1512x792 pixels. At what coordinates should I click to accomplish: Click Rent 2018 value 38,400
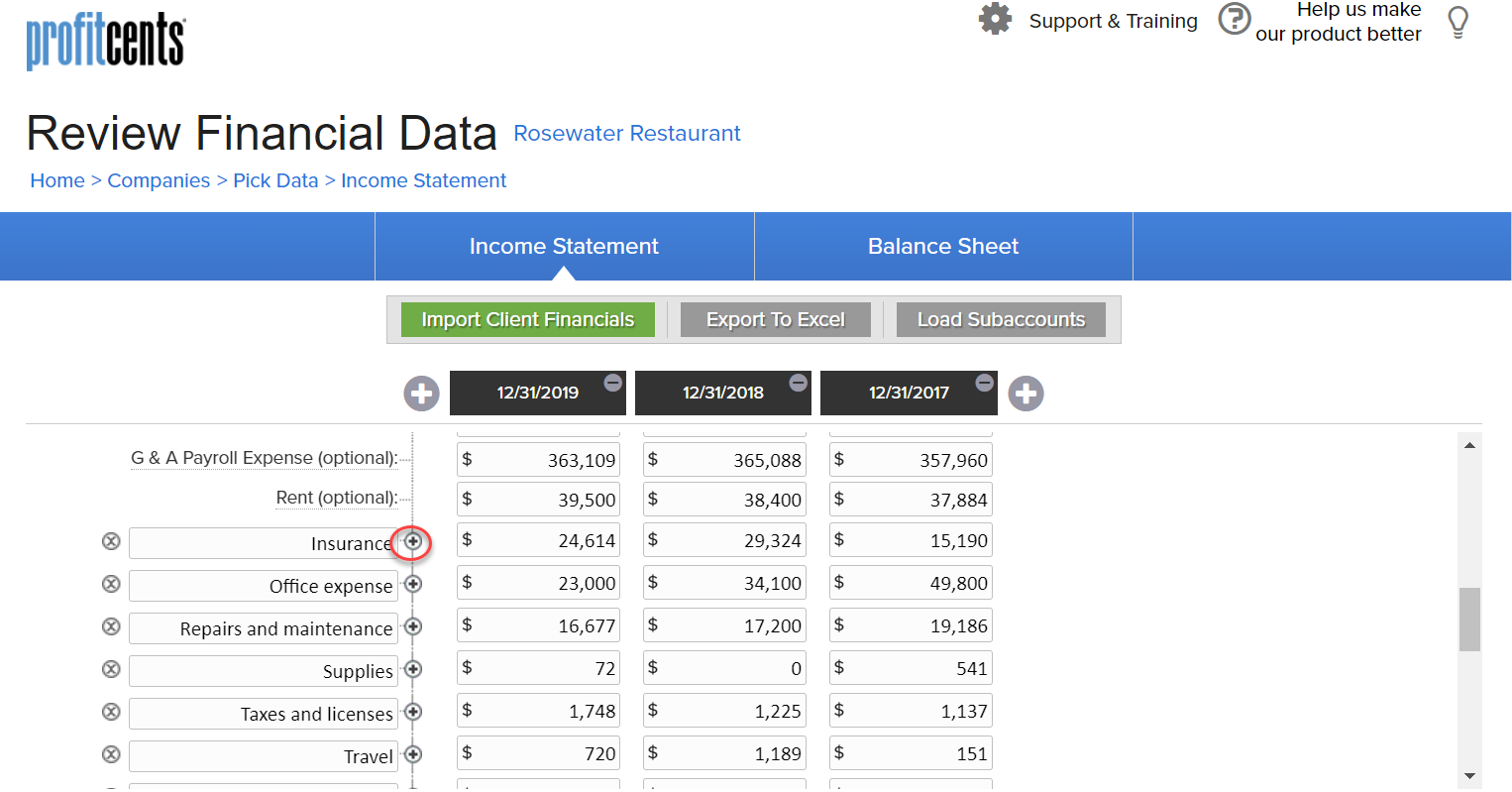pyautogui.click(x=724, y=500)
